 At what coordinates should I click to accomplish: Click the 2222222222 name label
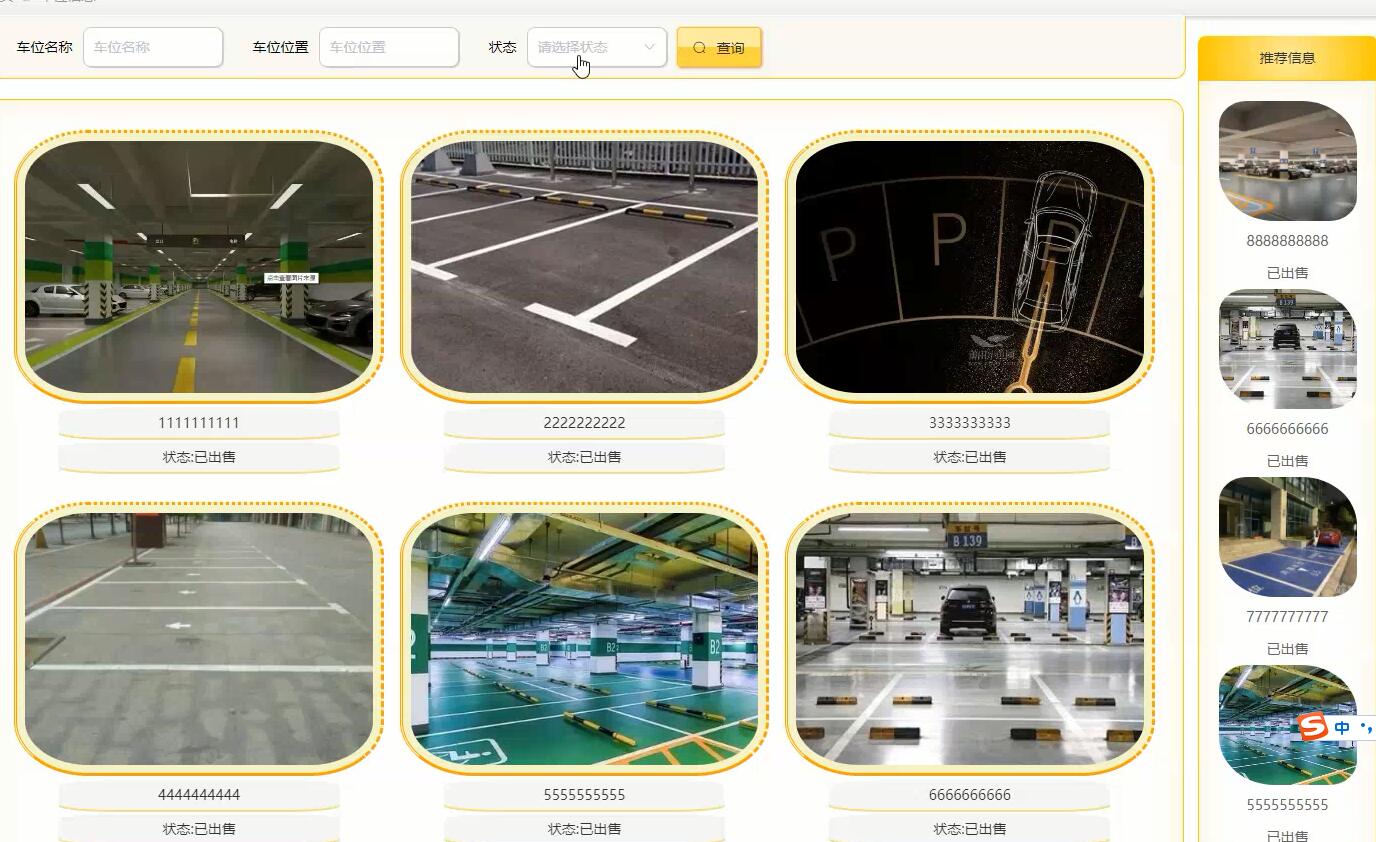click(584, 423)
